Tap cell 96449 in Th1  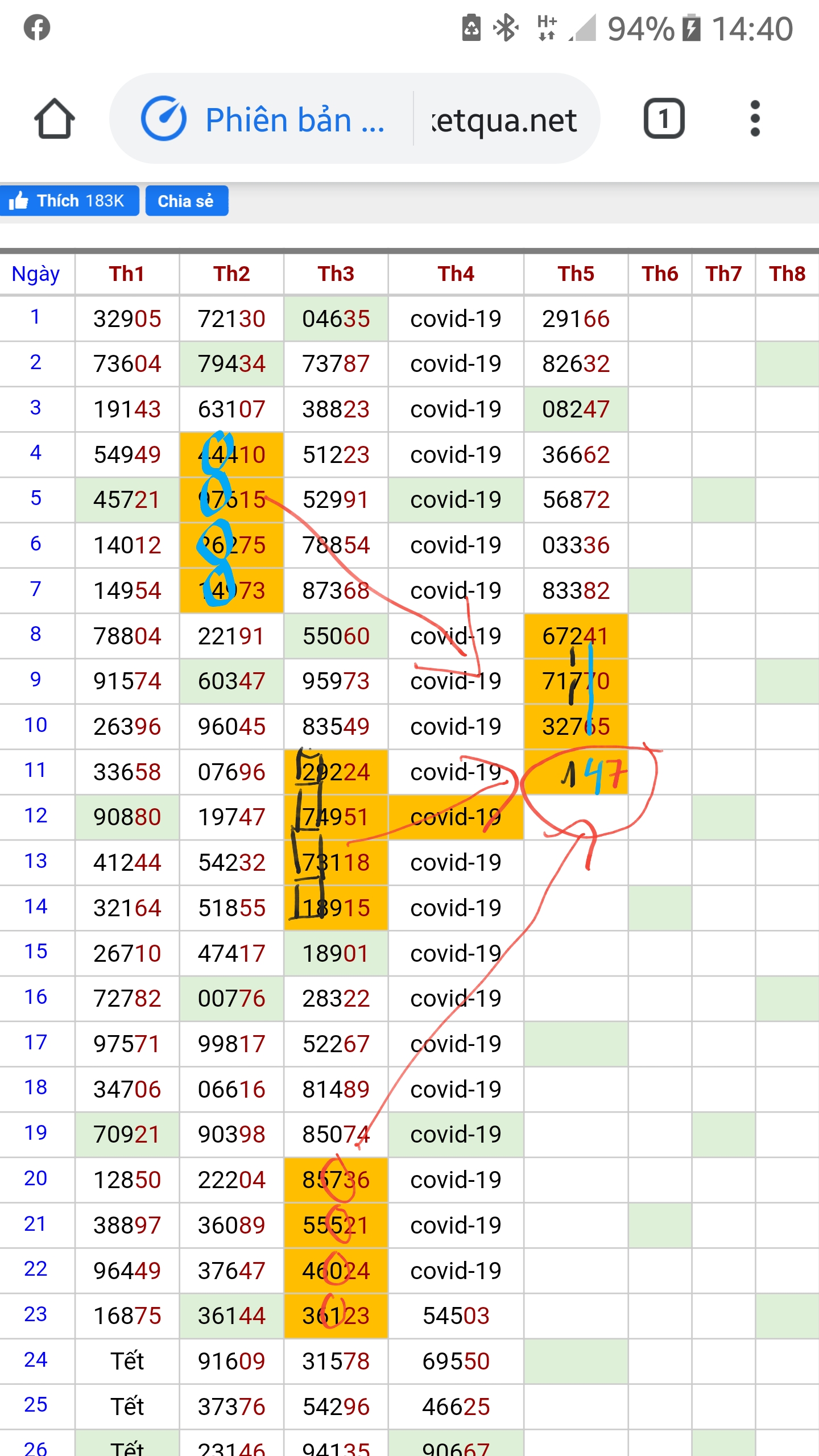pyautogui.click(x=127, y=1271)
